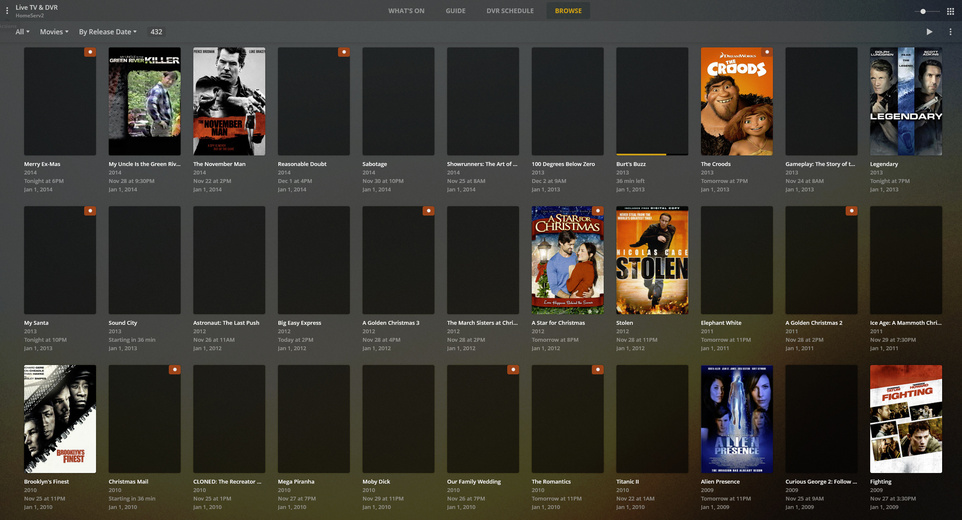
Task: Click 'Tonight at 6PM' under Merry Ex-Mas
Action: coord(44,181)
